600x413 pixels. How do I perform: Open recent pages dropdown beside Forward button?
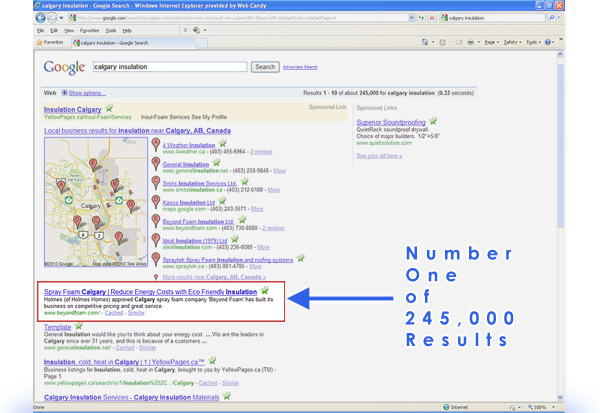62,18
